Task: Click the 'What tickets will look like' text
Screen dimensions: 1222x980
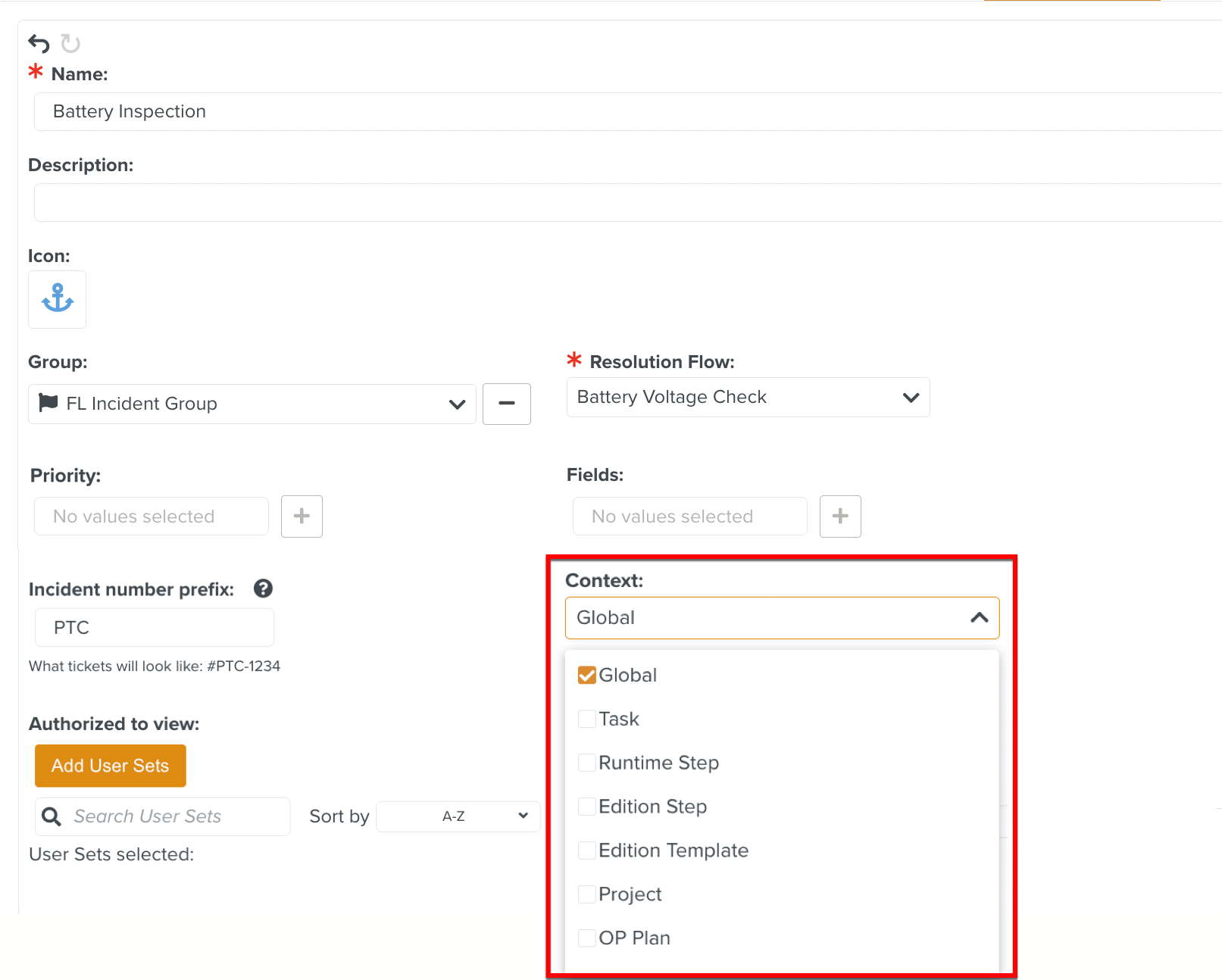Action: coord(155,666)
